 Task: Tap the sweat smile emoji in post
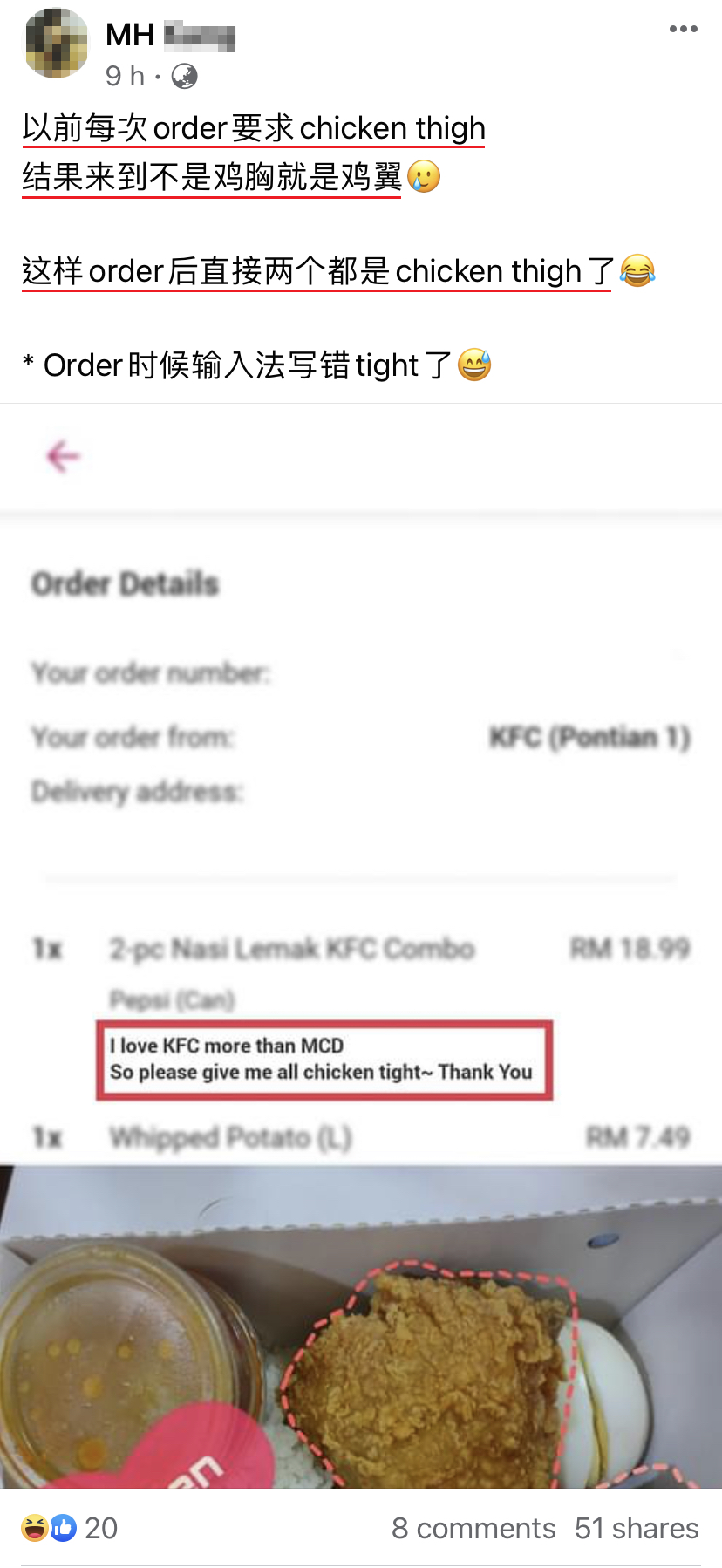point(474,365)
